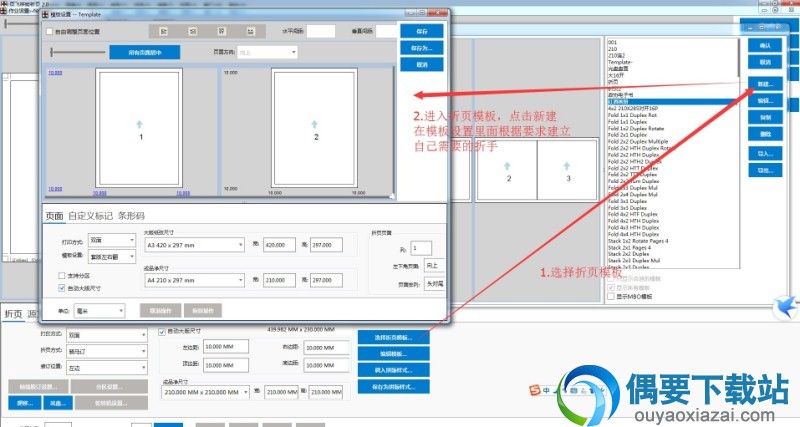Screen dimensions: 800x427
Task: Switch to 自定义标记 tab
Action: pyautogui.click(x=90, y=216)
